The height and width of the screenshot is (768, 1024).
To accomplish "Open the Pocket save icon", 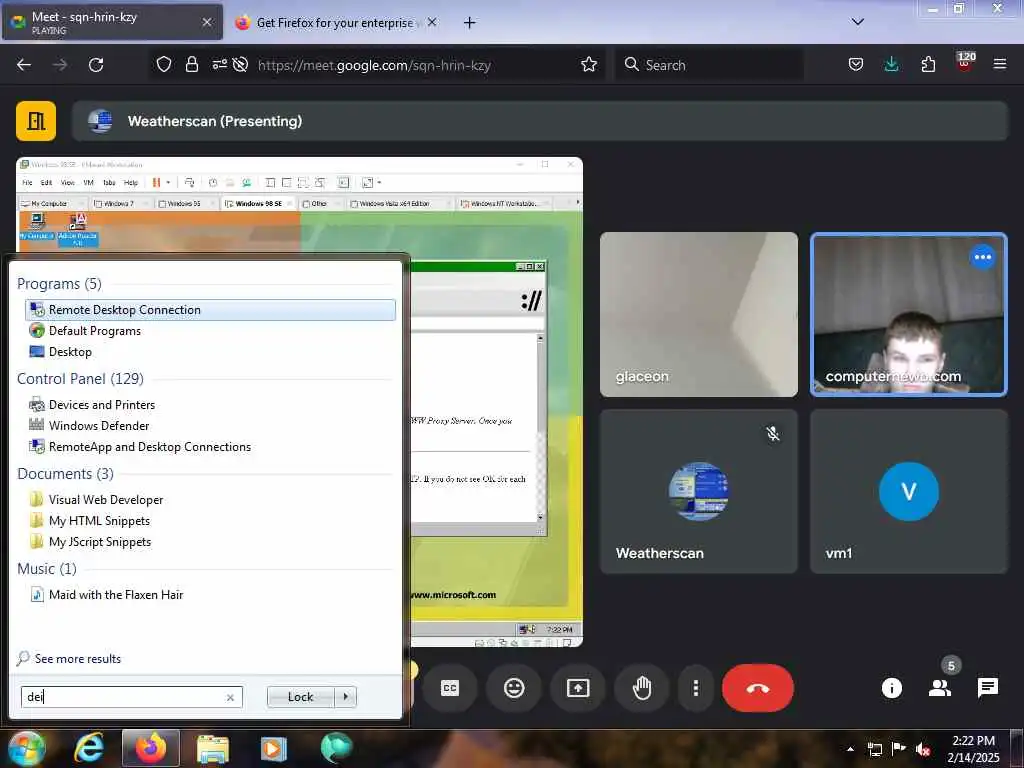I will [x=856, y=65].
